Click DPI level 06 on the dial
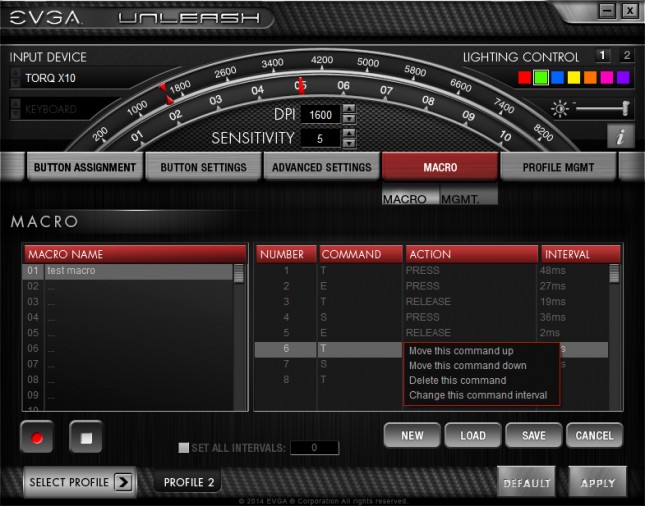645x506 pixels. pos(343,86)
